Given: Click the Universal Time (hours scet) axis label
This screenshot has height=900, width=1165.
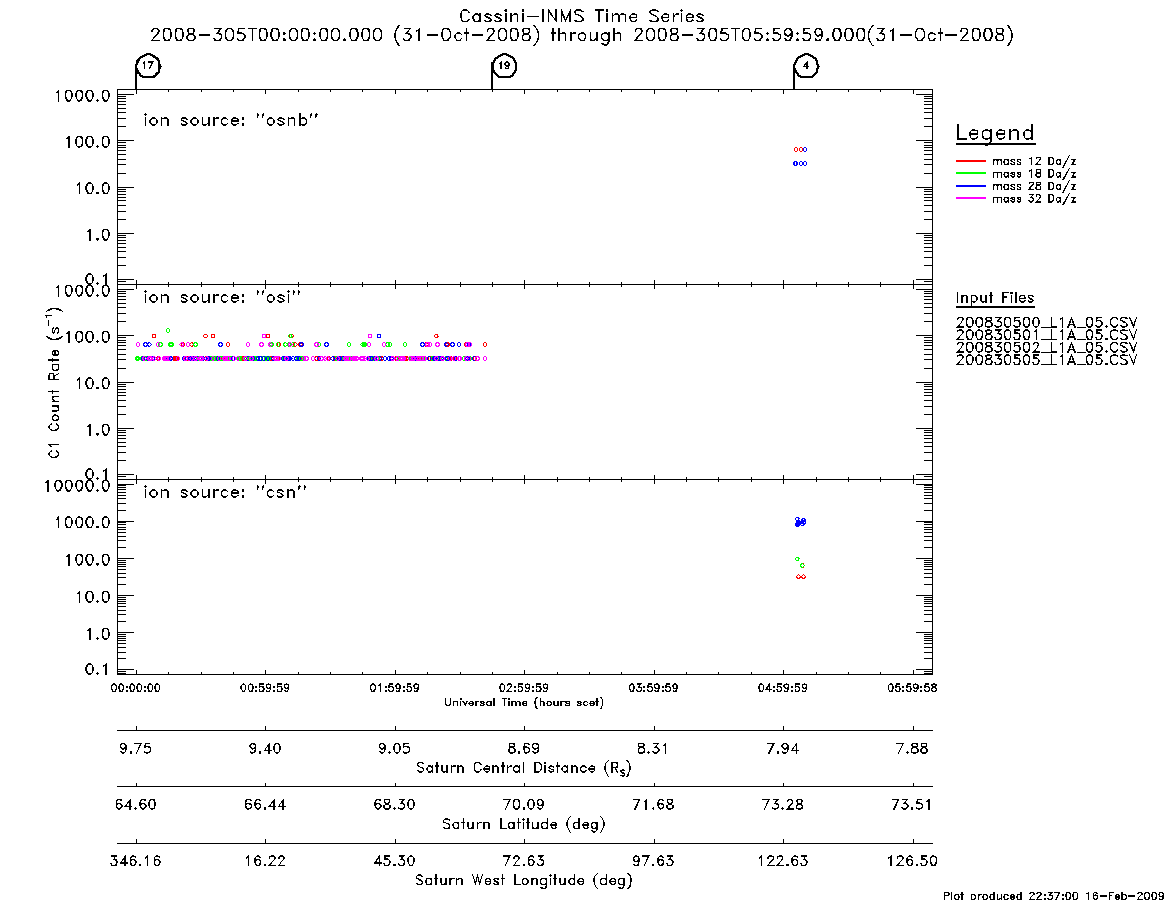Looking at the screenshot, I should [524, 702].
